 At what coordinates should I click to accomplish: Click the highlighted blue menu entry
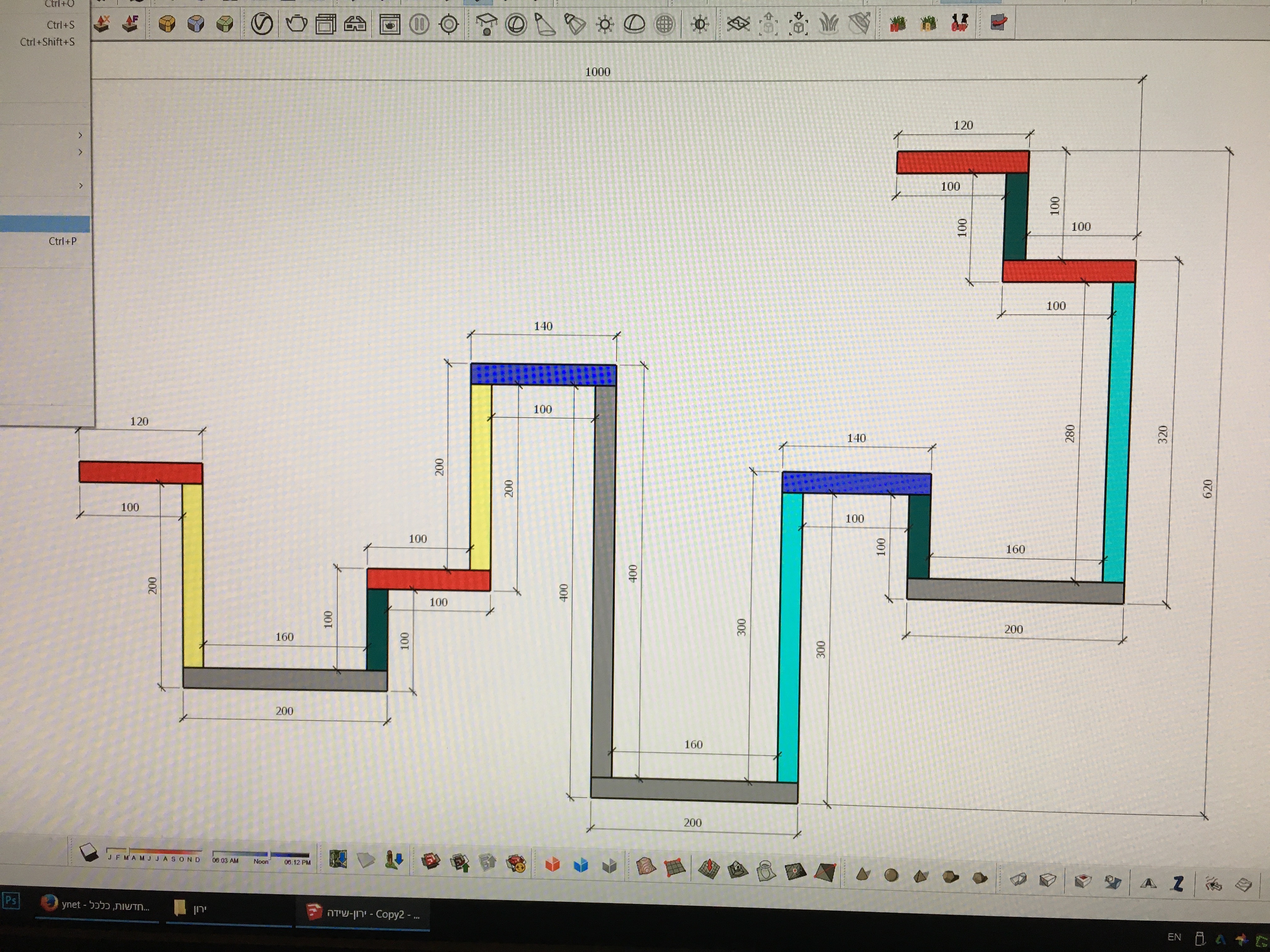click(x=45, y=224)
